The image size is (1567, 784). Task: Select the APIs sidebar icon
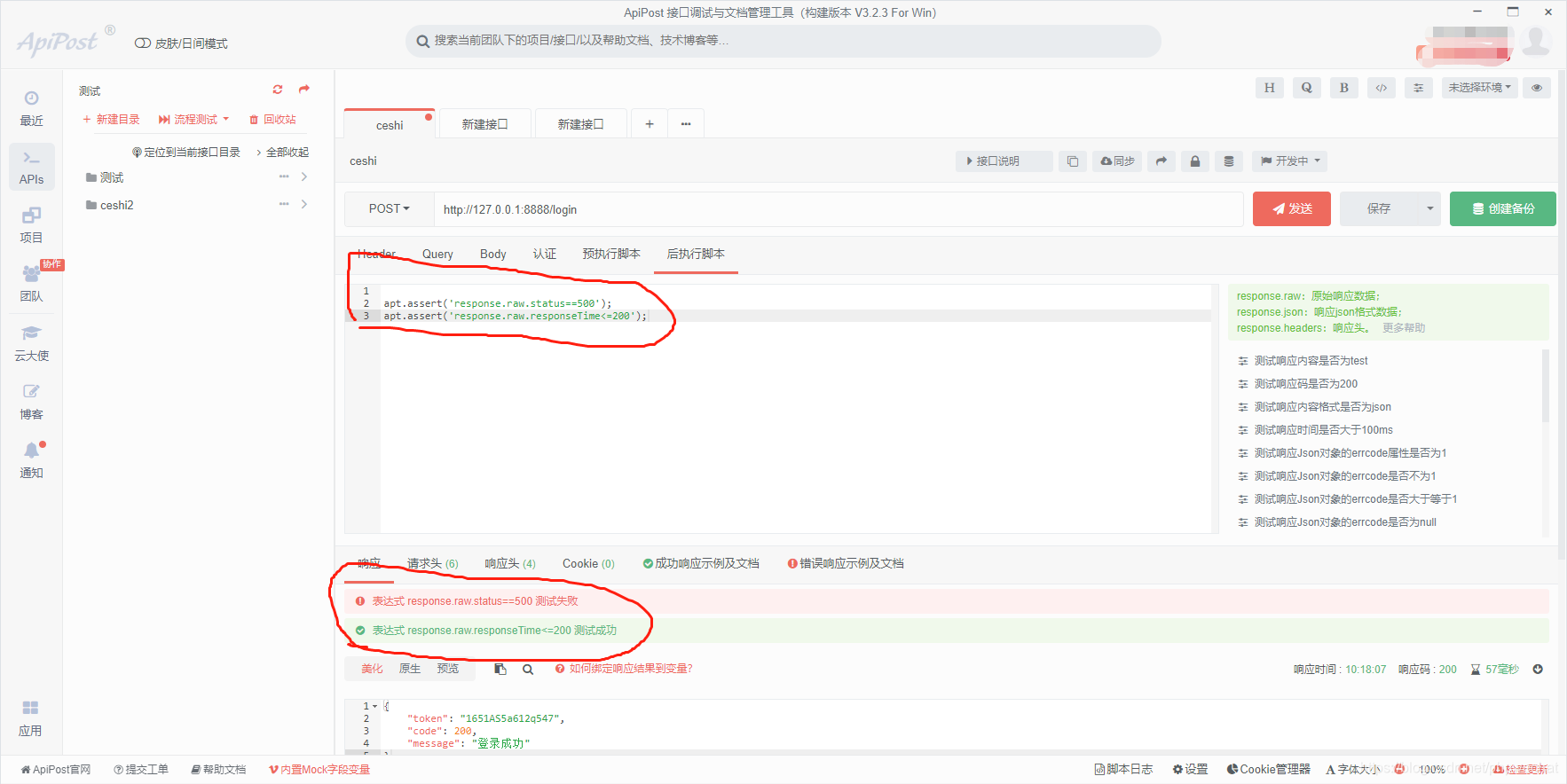(31, 167)
